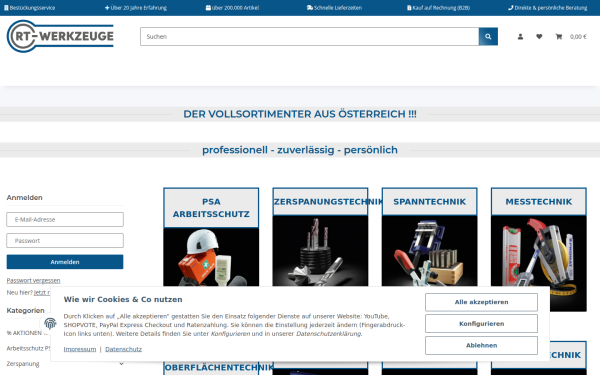
Task: Open the Oberflächentechnik category heading
Action: click(x=219, y=367)
